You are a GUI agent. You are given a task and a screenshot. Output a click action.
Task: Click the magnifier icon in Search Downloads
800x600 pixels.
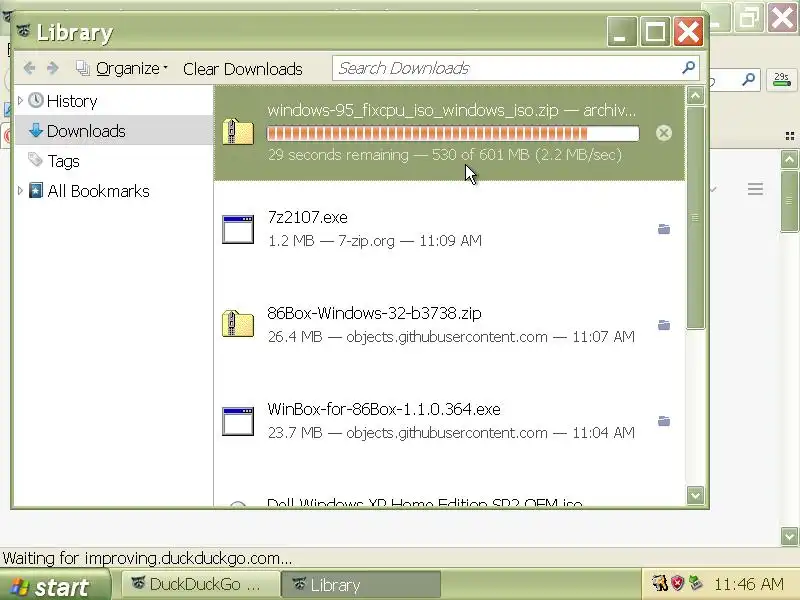pos(688,67)
